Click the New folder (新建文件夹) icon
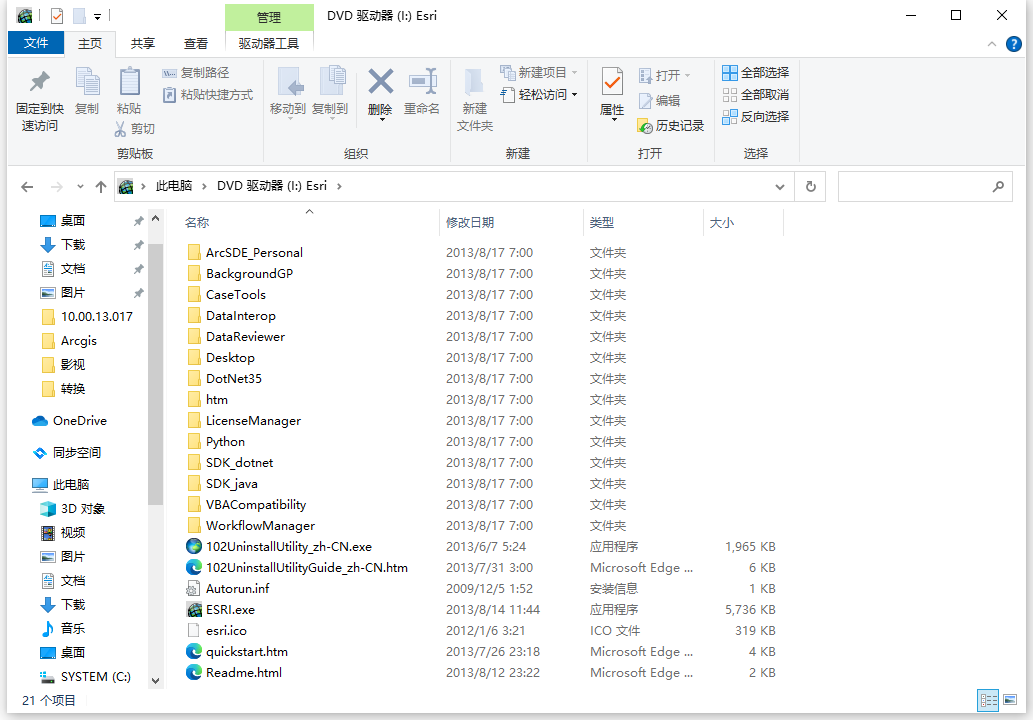Viewport: 1033px width, 720px height. click(474, 83)
